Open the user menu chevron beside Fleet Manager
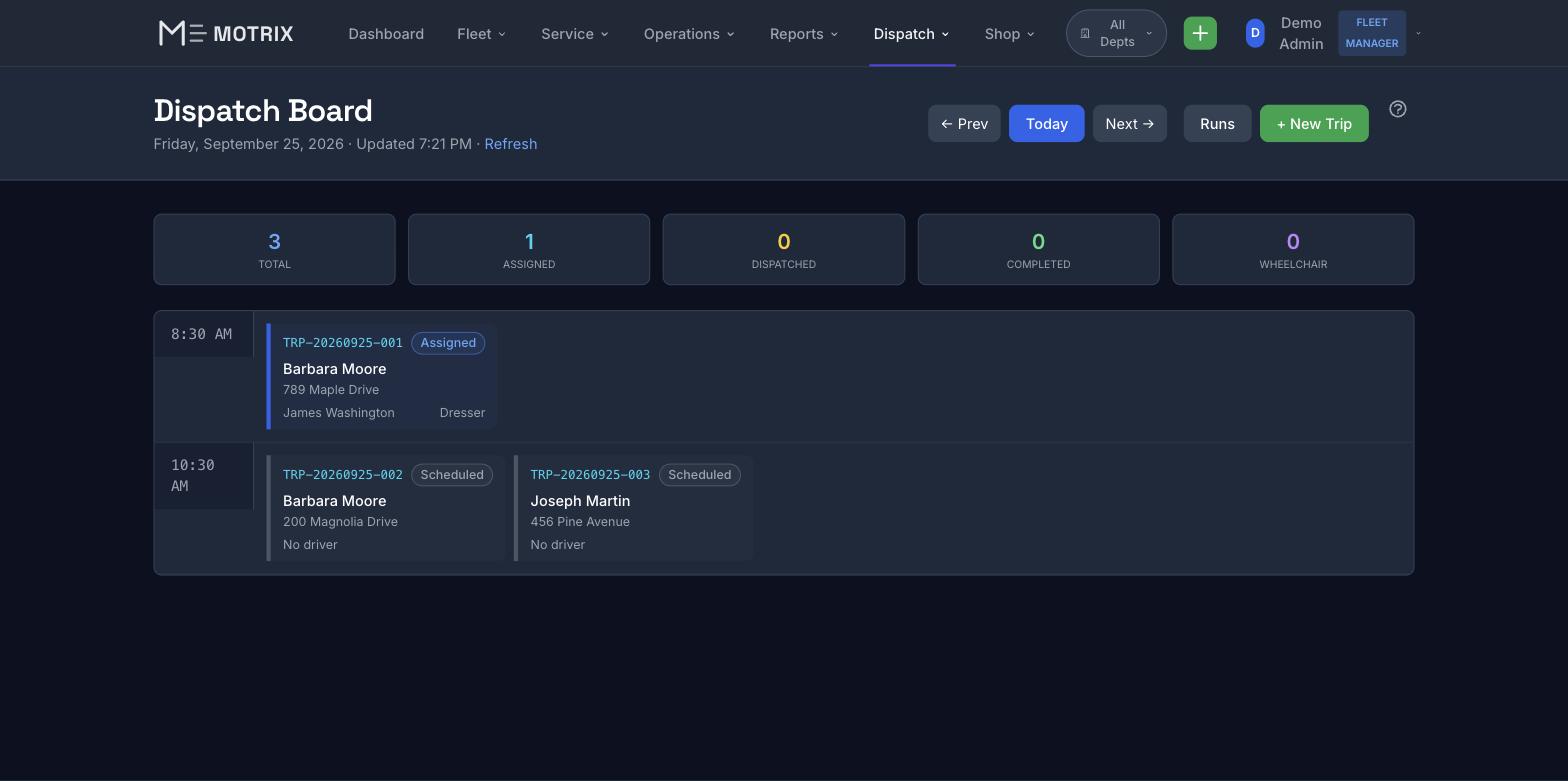The height and width of the screenshot is (781, 1568). coord(1418,33)
